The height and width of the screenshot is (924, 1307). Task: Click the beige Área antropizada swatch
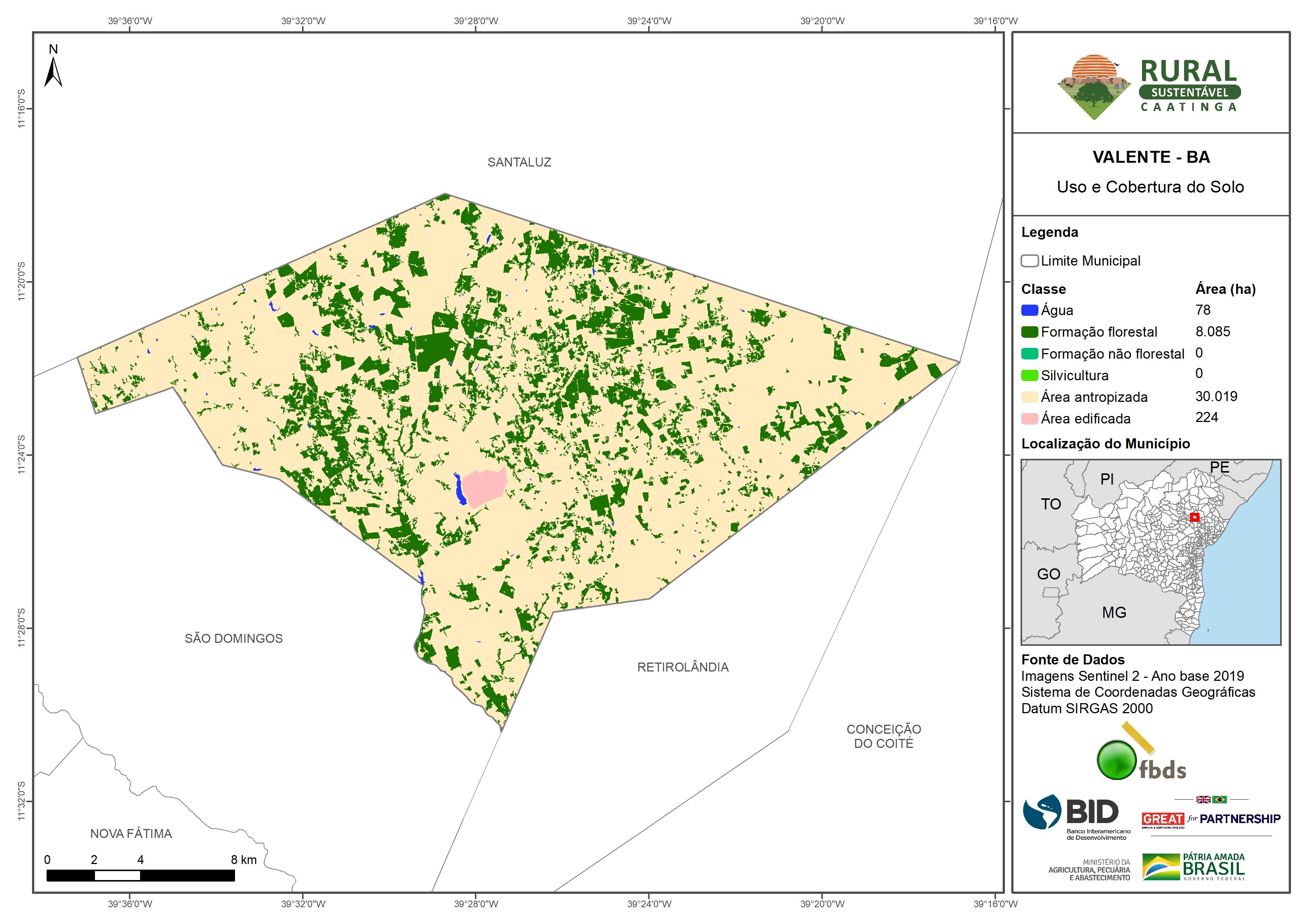point(1029,397)
